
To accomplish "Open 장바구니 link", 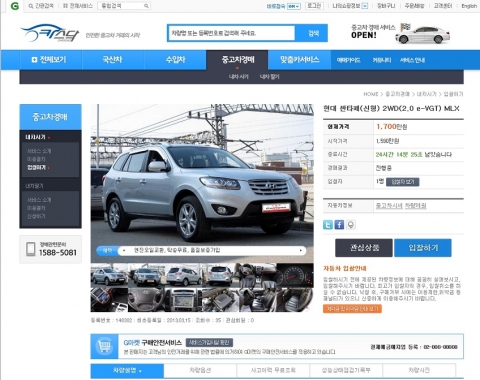I will pyautogui.click(x=386, y=6).
